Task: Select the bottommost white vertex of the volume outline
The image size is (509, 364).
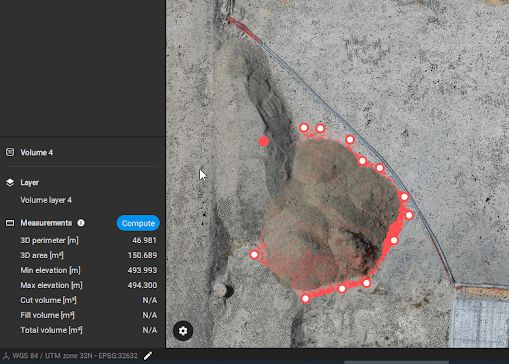Action: pos(306,299)
